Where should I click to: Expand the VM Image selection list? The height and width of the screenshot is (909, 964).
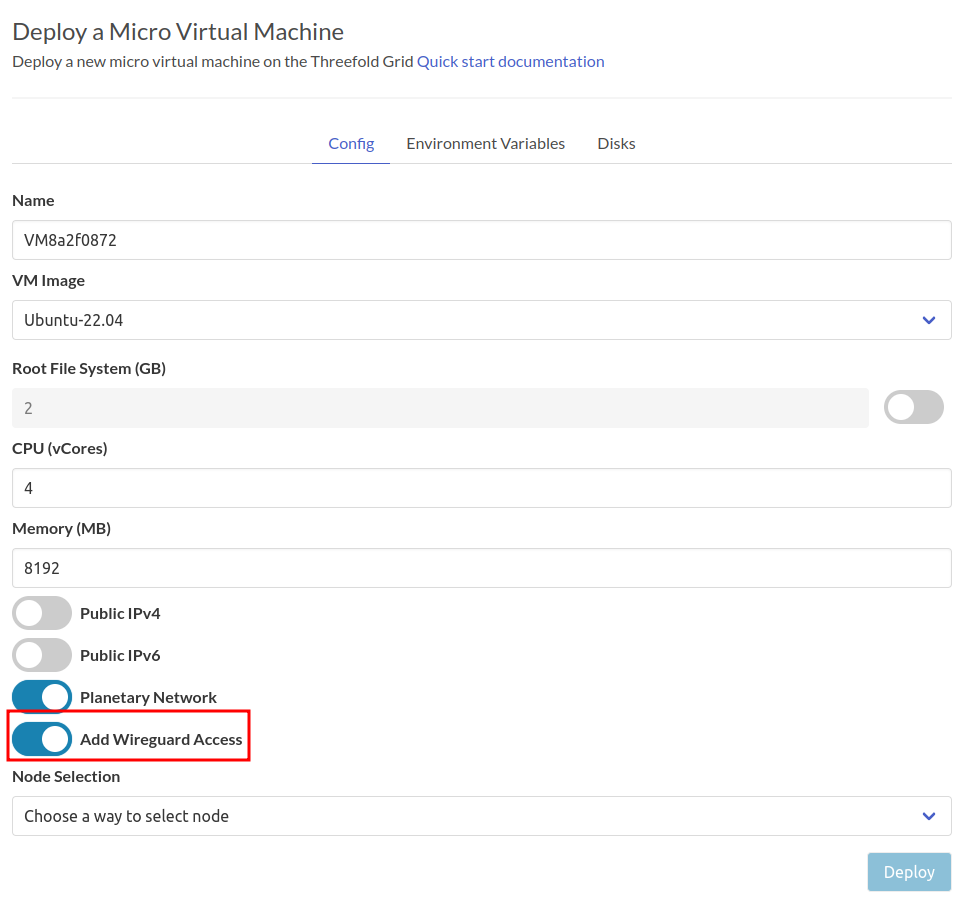click(x=928, y=320)
